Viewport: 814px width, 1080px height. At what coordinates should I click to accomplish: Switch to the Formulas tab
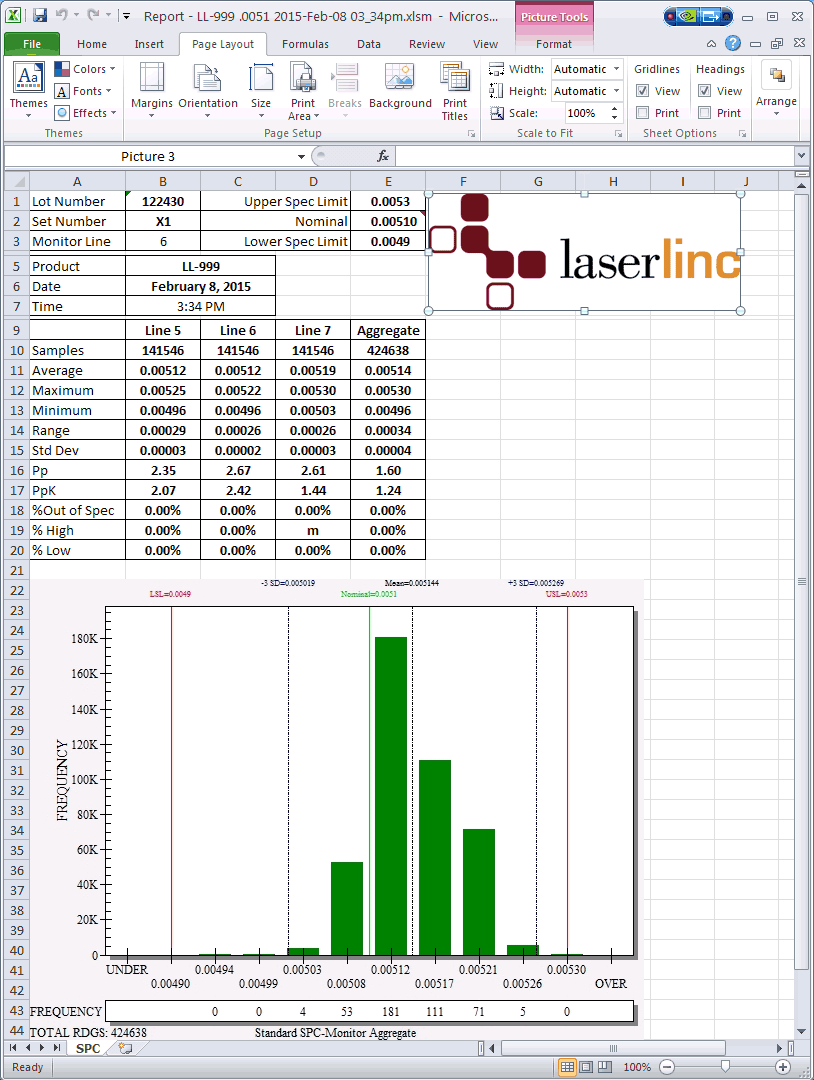[305, 44]
